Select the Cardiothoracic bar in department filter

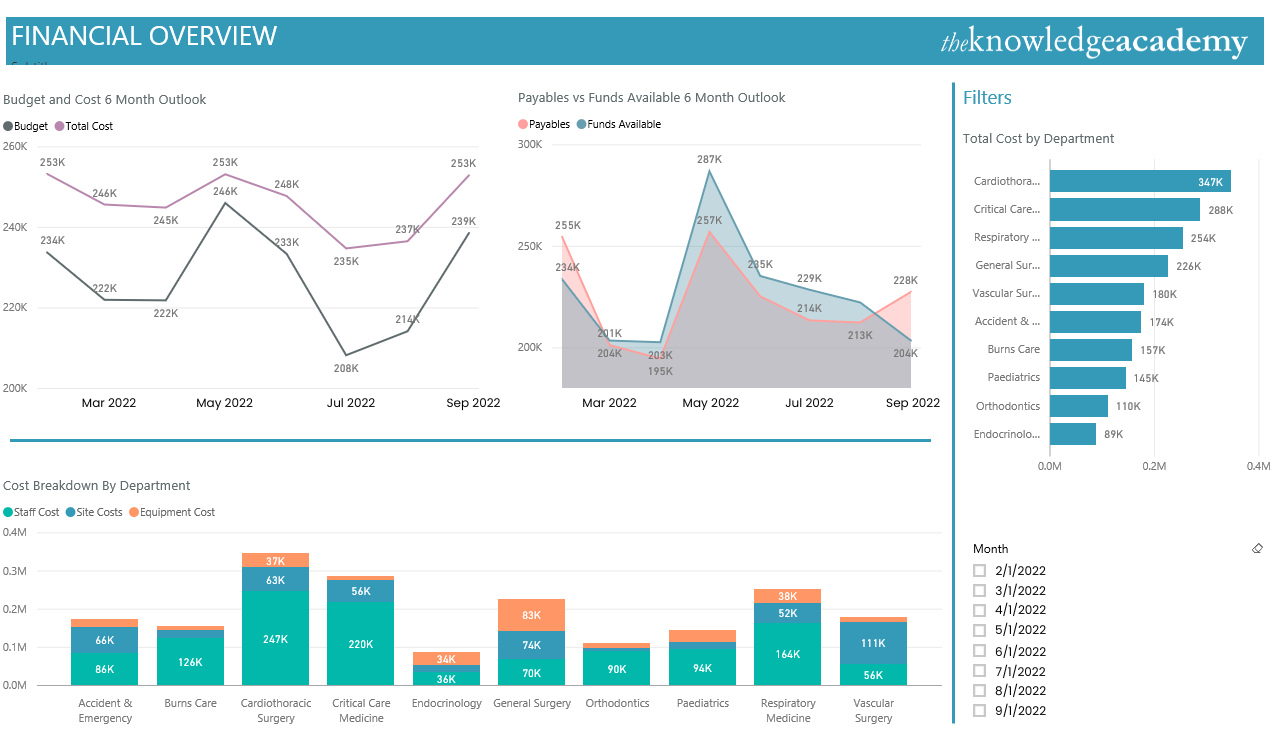pos(1140,181)
